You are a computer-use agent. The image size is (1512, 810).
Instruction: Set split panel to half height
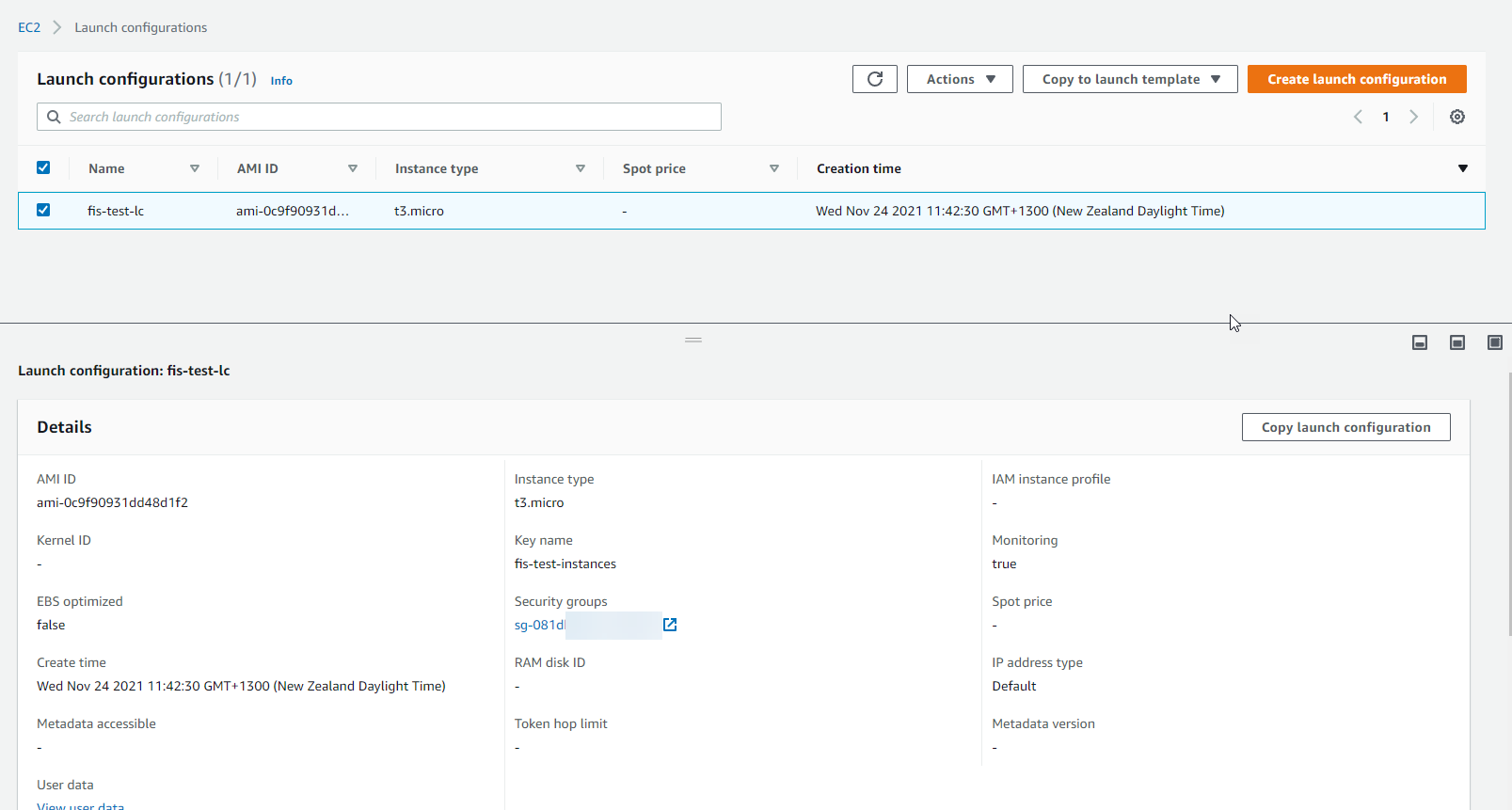tap(1456, 342)
